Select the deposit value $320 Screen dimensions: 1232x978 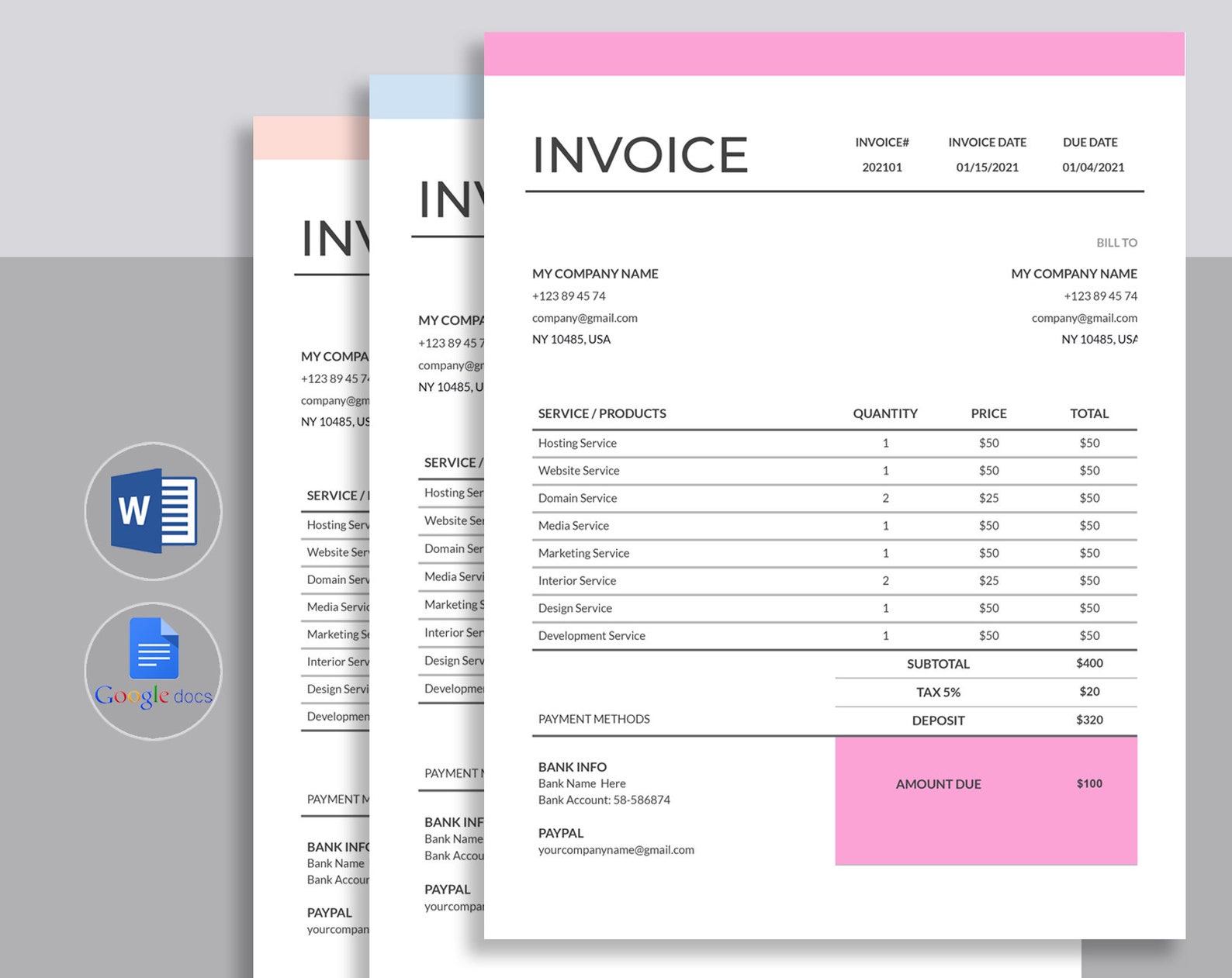[x=1089, y=720]
